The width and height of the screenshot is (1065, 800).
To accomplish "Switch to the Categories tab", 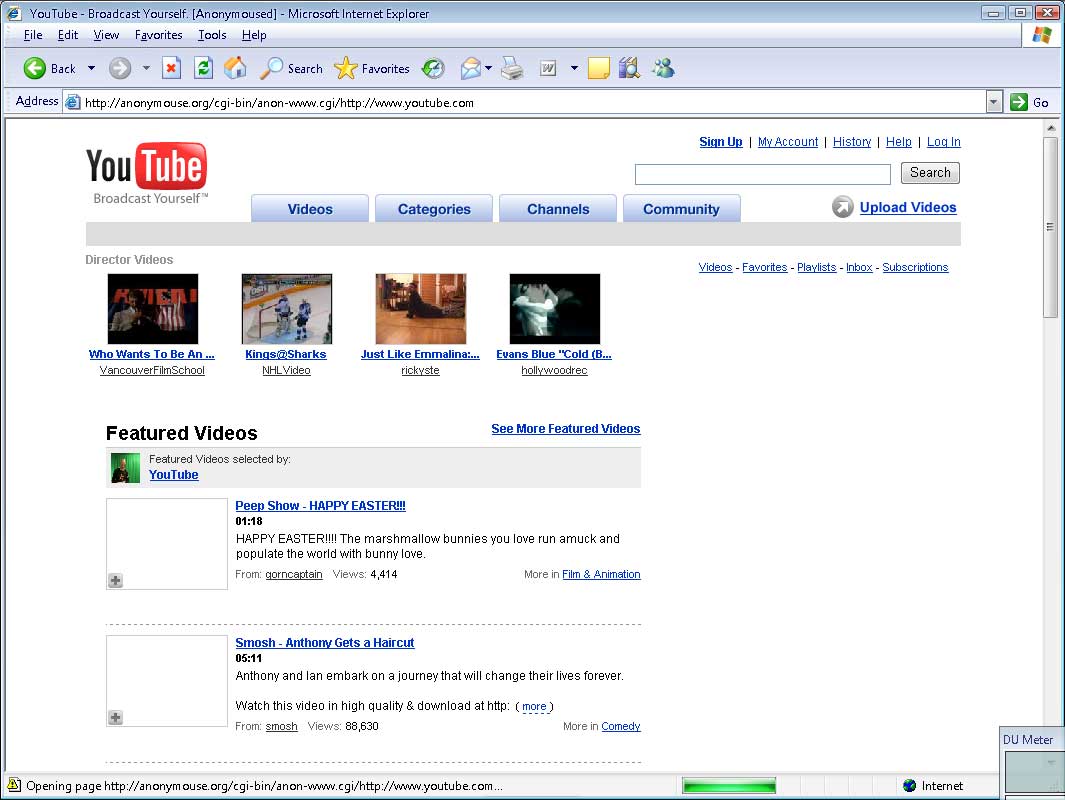I will click(434, 208).
